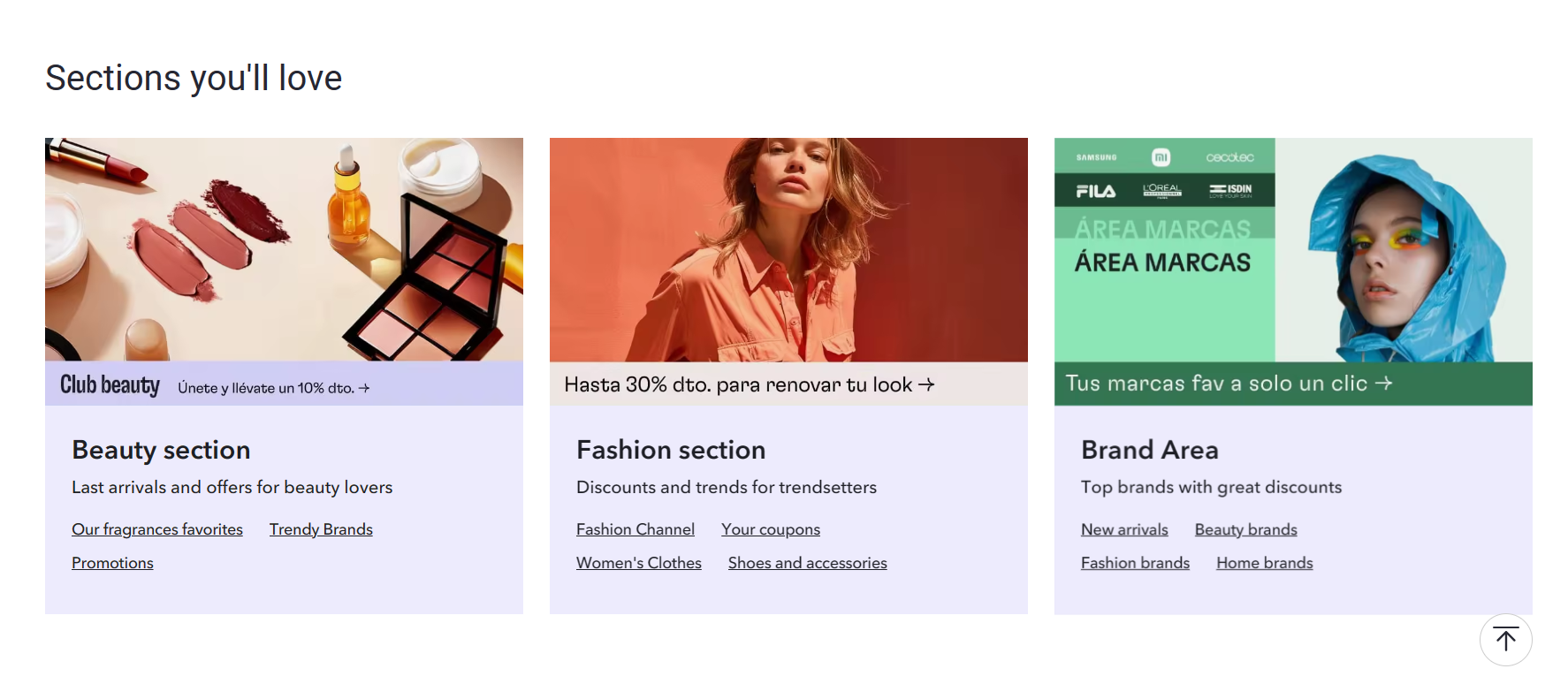The image size is (1568, 684).
Task: Go to Trendy Brands
Action: tap(321, 529)
